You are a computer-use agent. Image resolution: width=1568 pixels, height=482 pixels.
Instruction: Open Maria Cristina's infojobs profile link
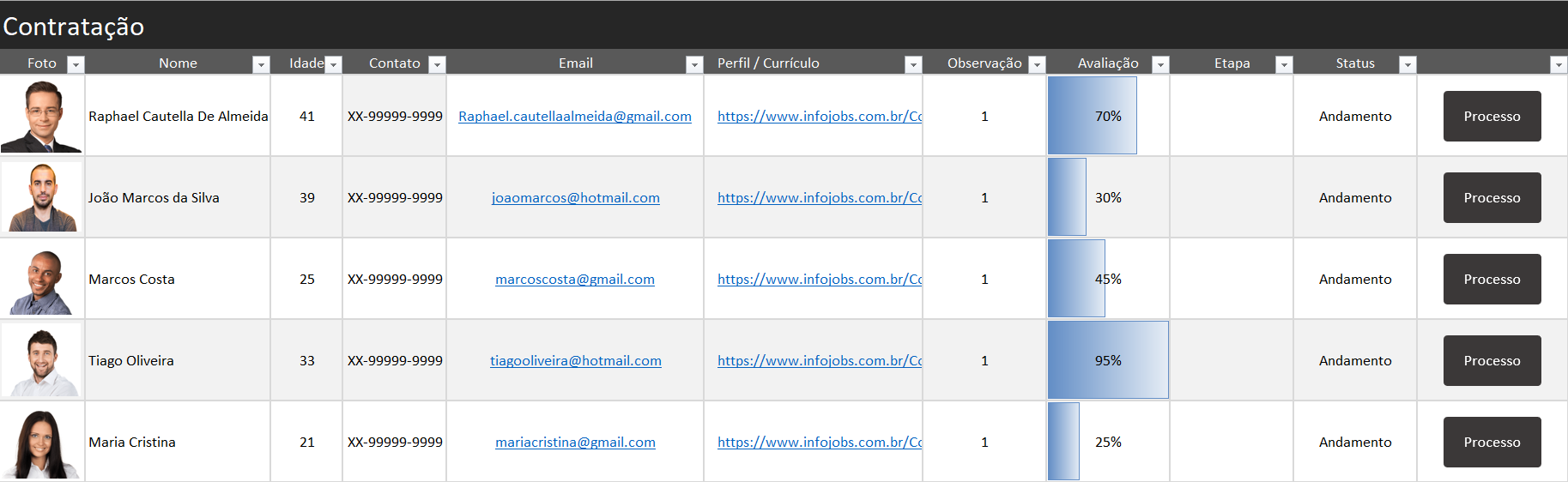[x=819, y=443]
